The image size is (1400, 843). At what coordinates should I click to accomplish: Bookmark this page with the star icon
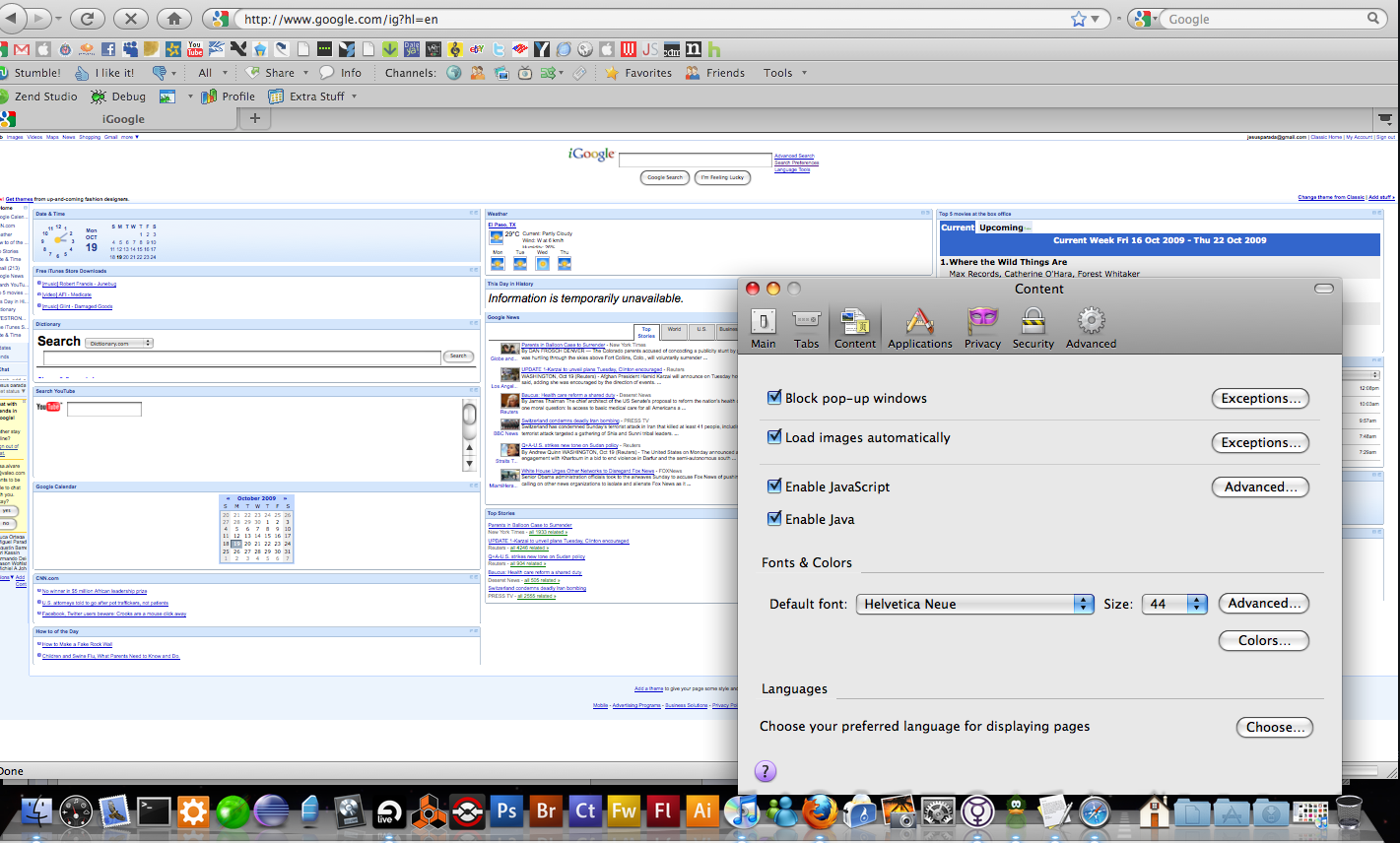coord(1079,19)
